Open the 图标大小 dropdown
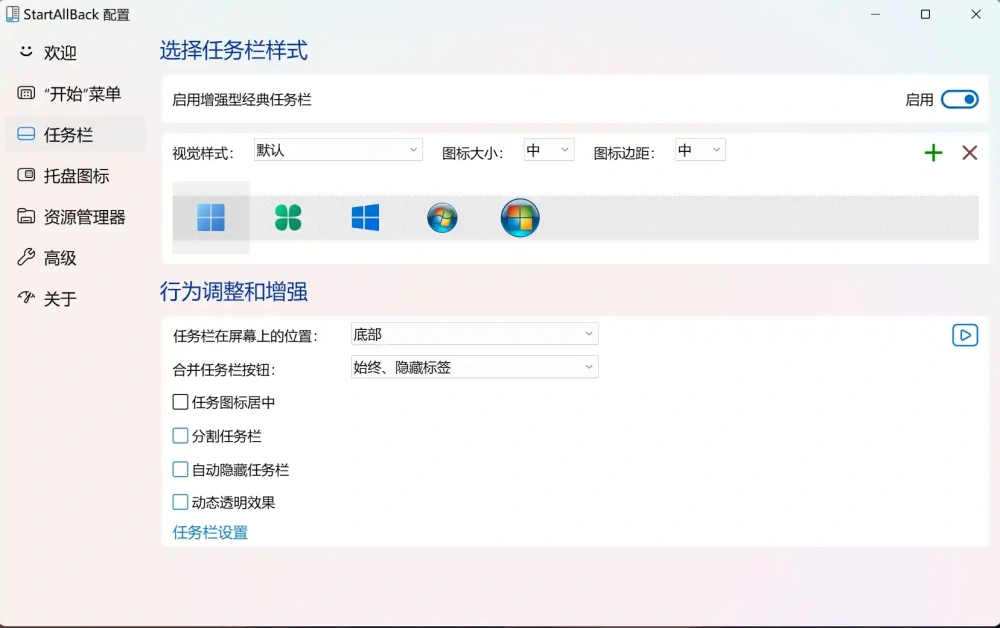The height and width of the screenshot is (628, 1000). coord(549,150)
